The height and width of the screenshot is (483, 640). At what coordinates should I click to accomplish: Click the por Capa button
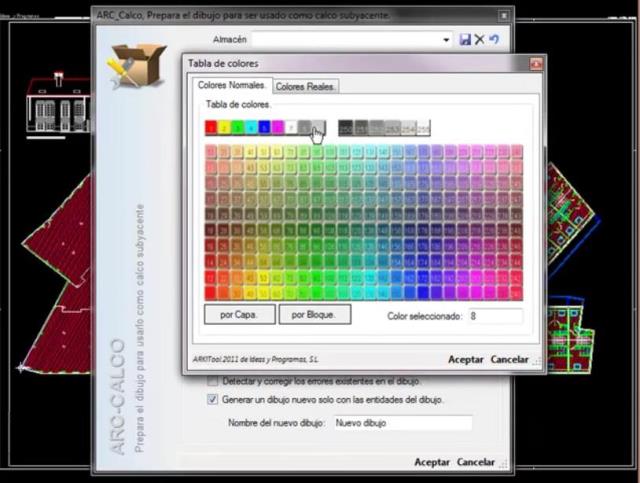240,314
